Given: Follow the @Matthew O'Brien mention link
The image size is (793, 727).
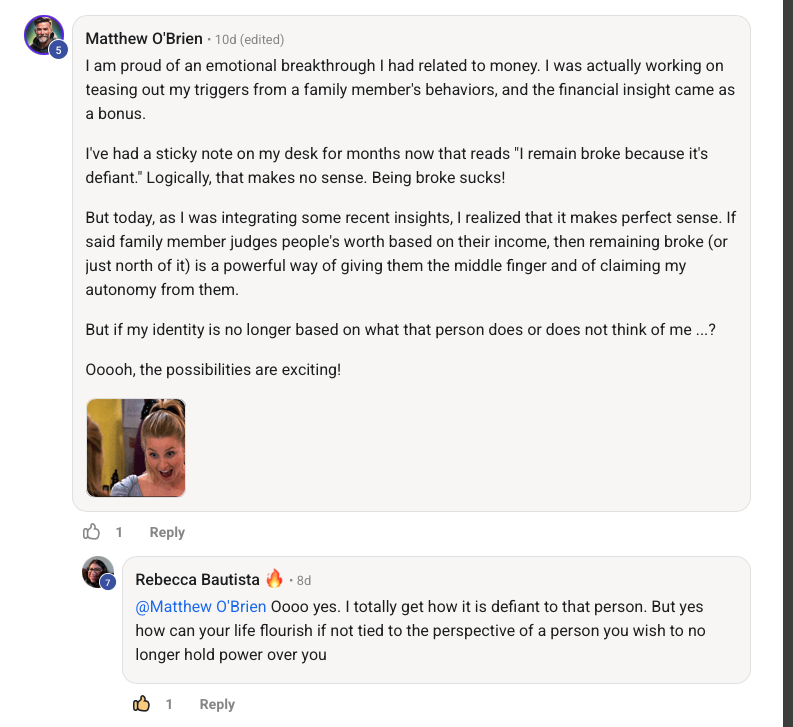Looking at the screenshot, I should 200,606.
